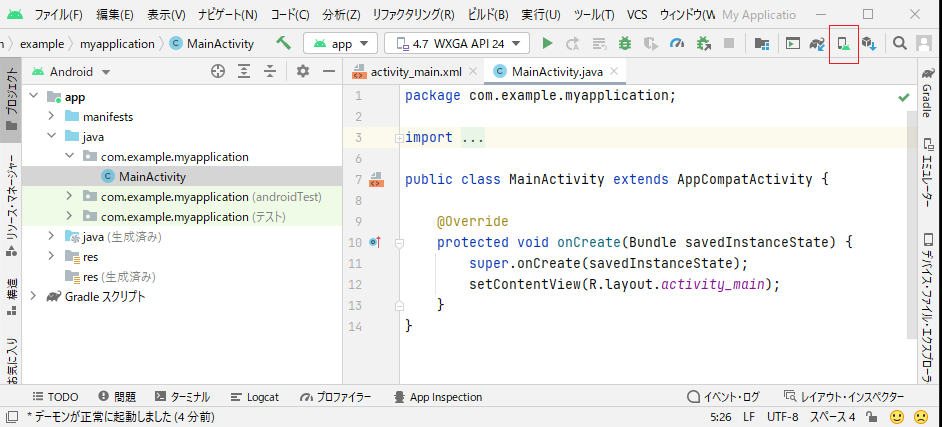Screen dimensions: 942x427
Task: Open the ファイル(F) menu
Action: click(x=58, y=14)
